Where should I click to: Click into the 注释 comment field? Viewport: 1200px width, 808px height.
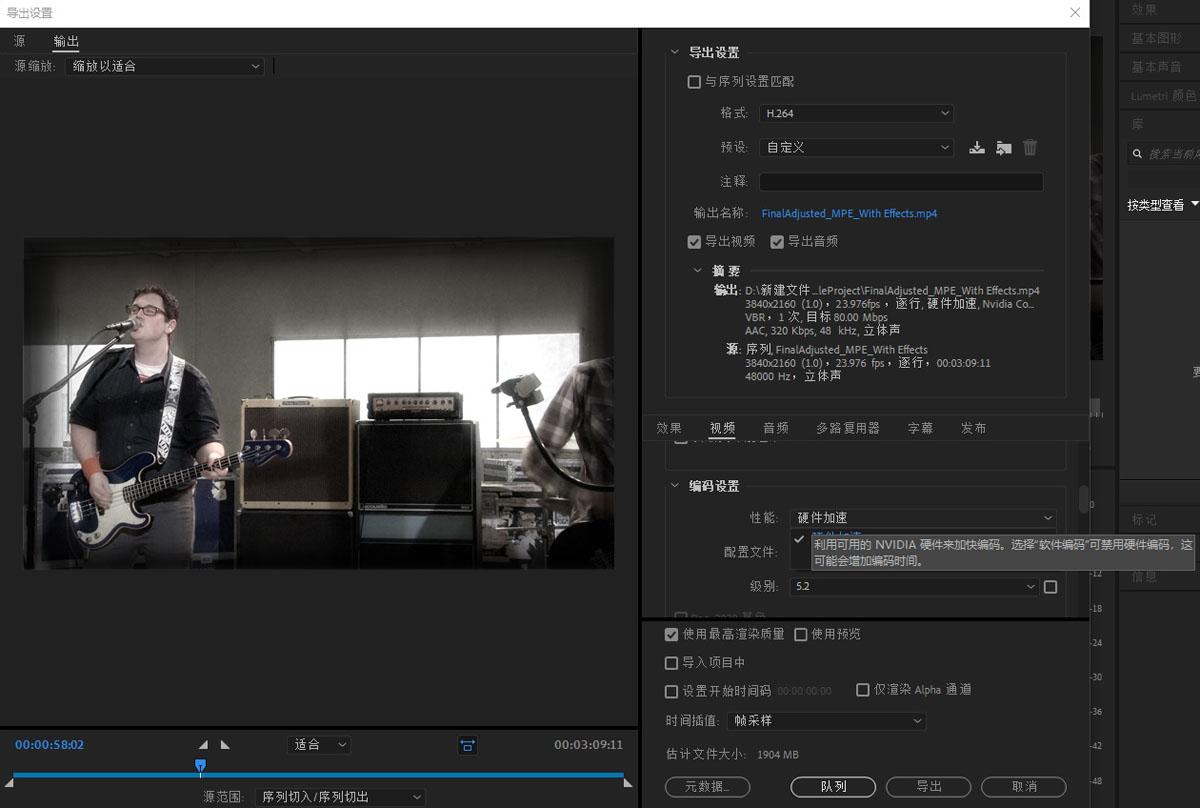coord(900,182)
